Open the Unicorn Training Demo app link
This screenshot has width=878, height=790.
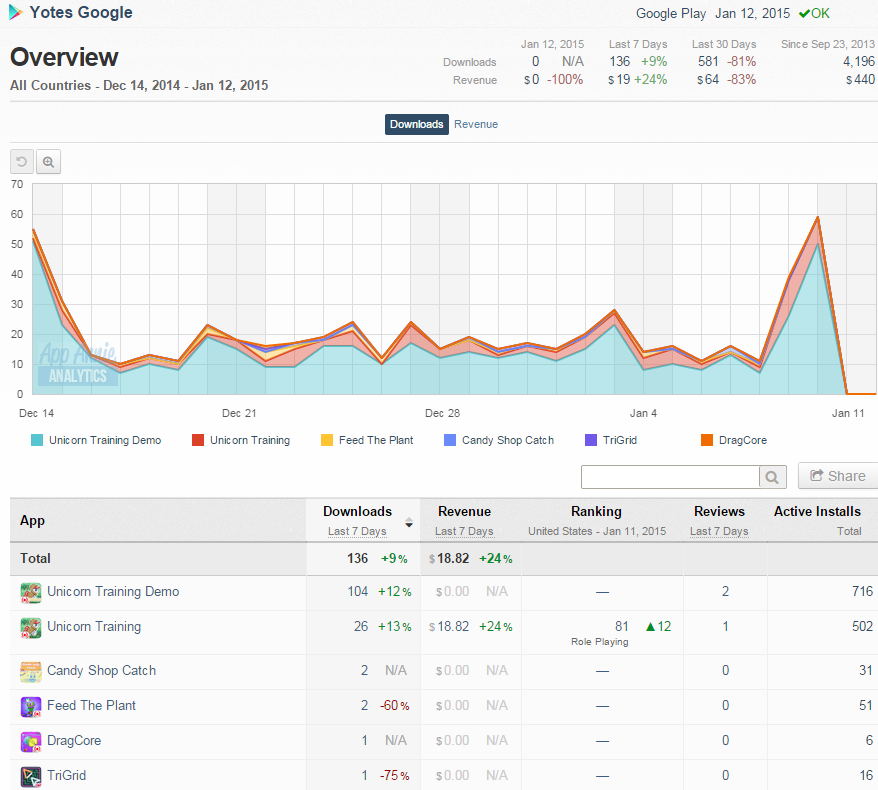(113, 592)
